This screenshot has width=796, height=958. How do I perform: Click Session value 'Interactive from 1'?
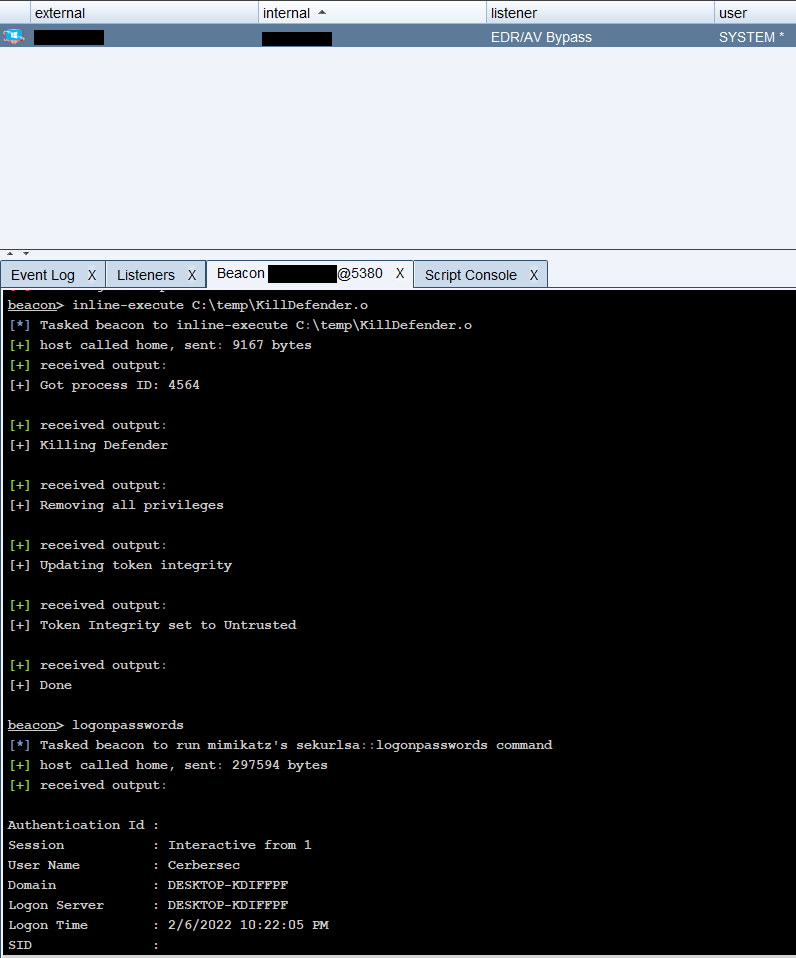point(239,845)
